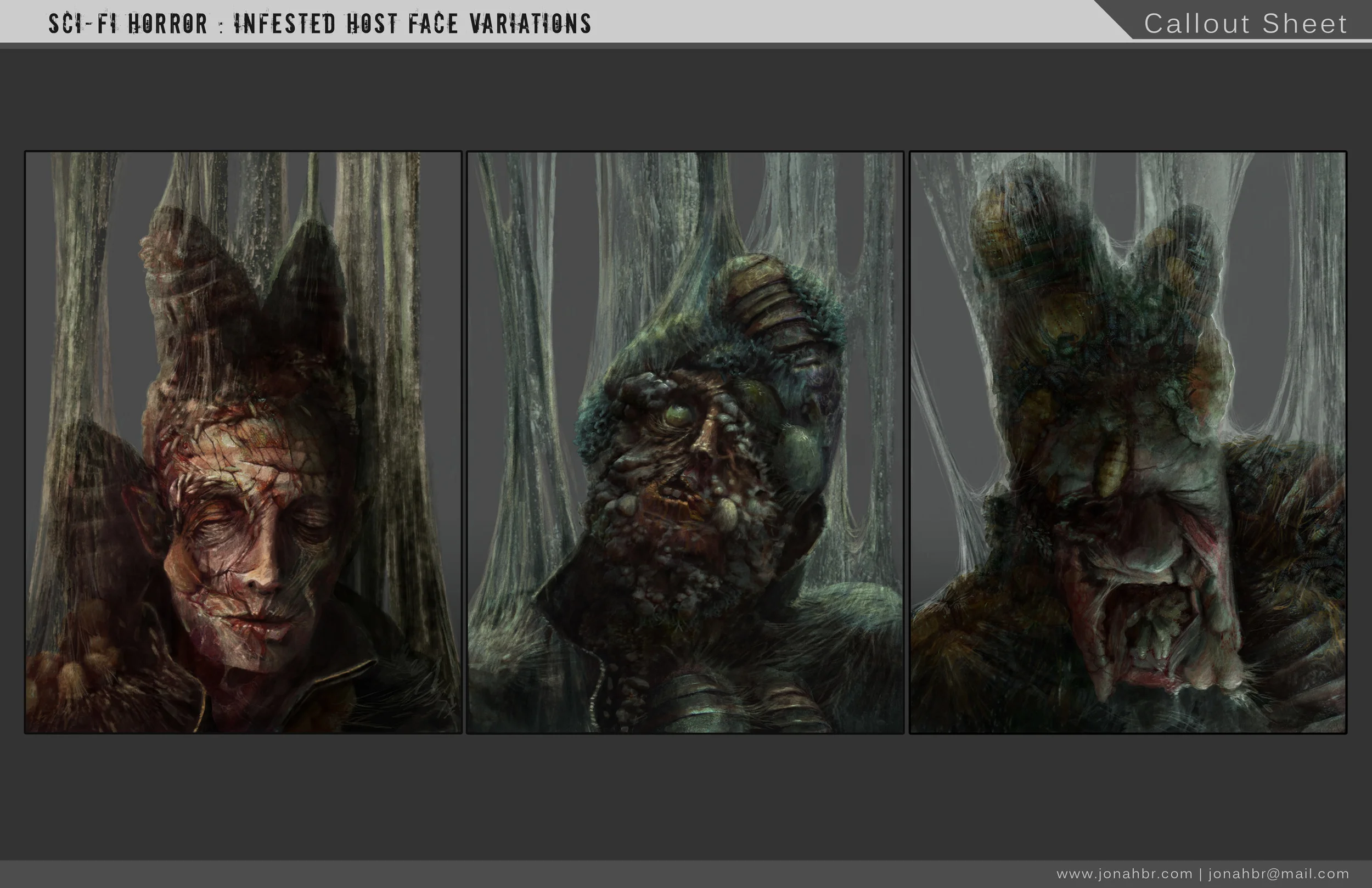
Task: Open the first face variation panel with pointed growths
Action: [243, 442]
